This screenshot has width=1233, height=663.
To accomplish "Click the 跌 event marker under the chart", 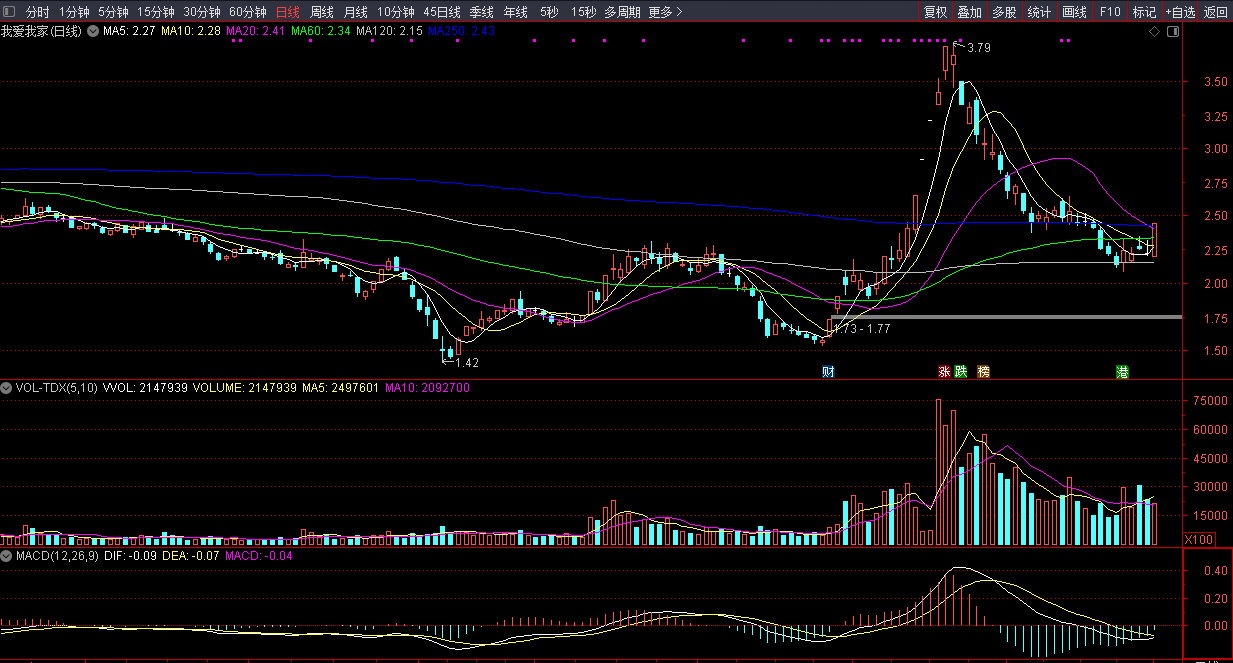I will pos(961,372).
